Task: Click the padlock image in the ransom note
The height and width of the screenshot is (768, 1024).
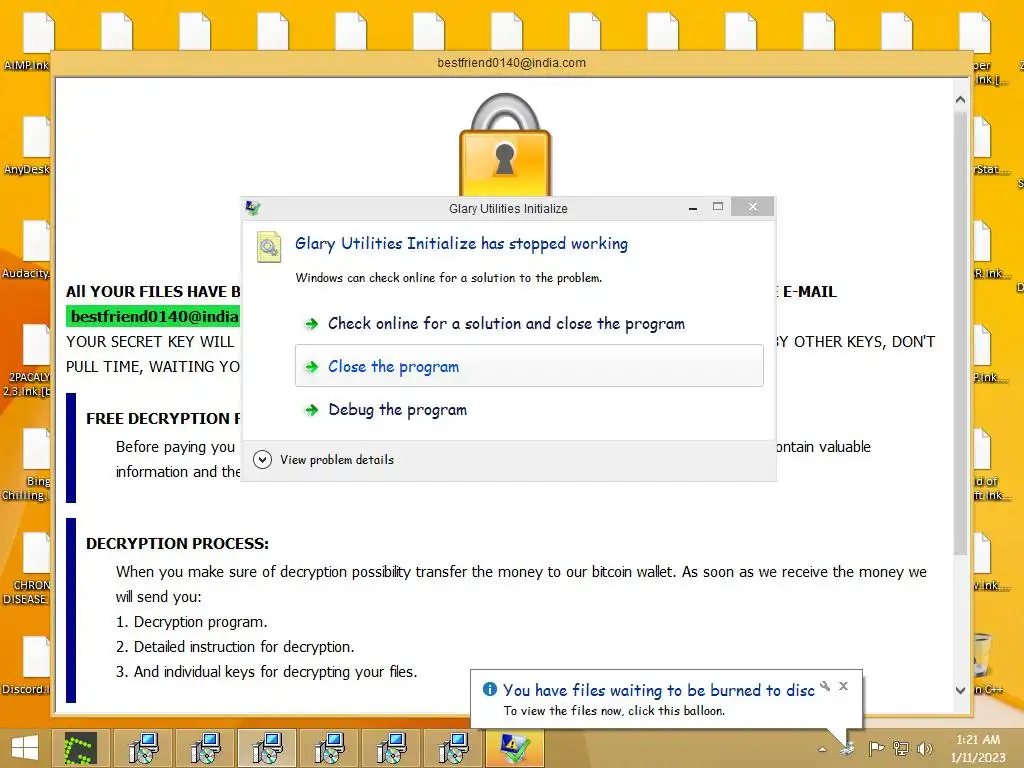Action: [505, 144]
